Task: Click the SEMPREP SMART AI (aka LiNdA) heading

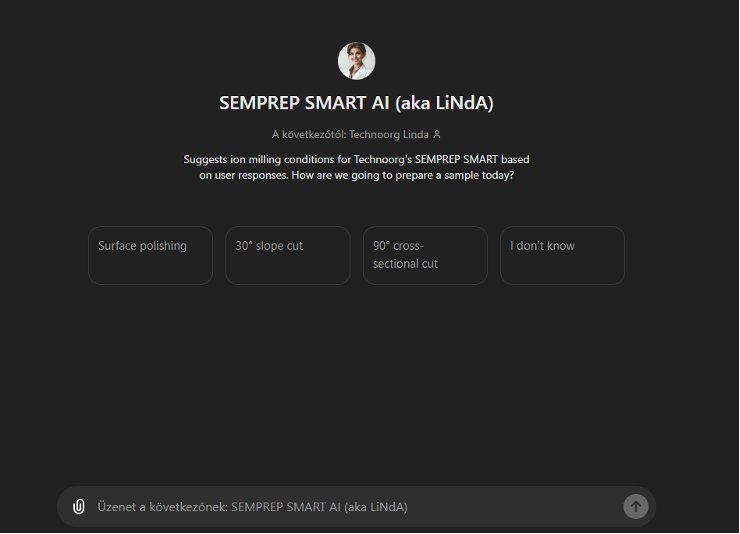Action: (356, 103)
